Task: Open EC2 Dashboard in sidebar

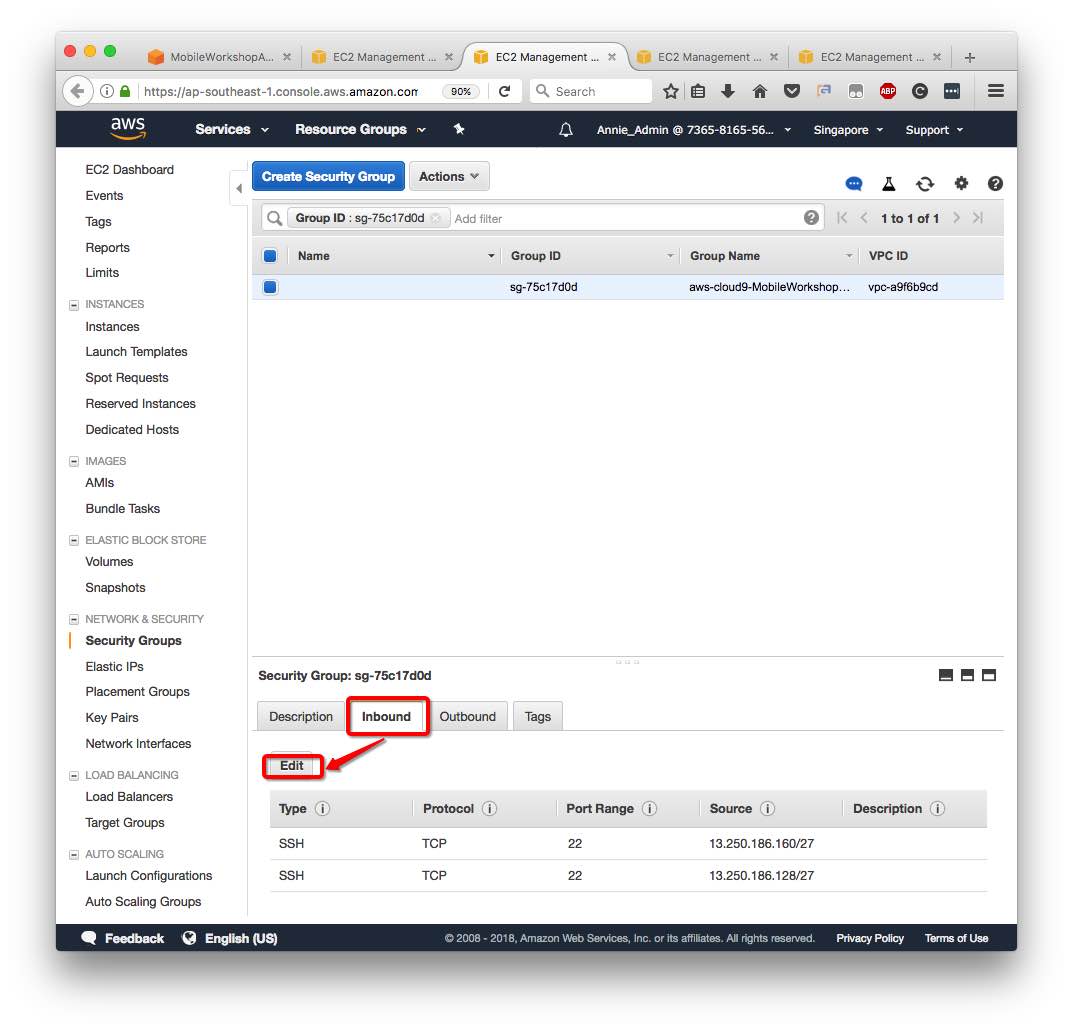Action: tap(129, 170)
